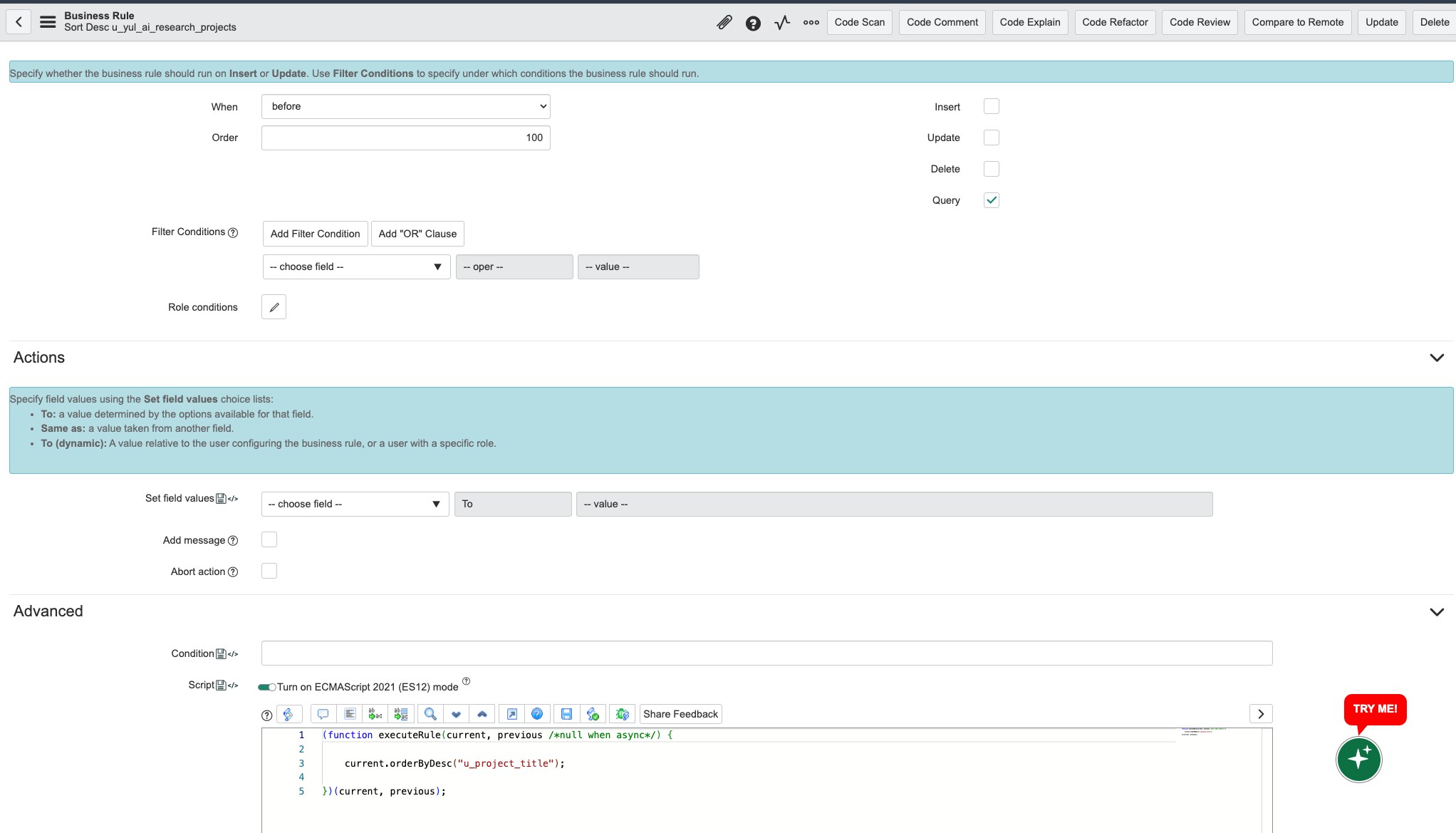Image resolution: width=1456 pixels, height=833 pixels.
Task: Click the TRY ME! callout bubble
Action: click(1375, 709)
